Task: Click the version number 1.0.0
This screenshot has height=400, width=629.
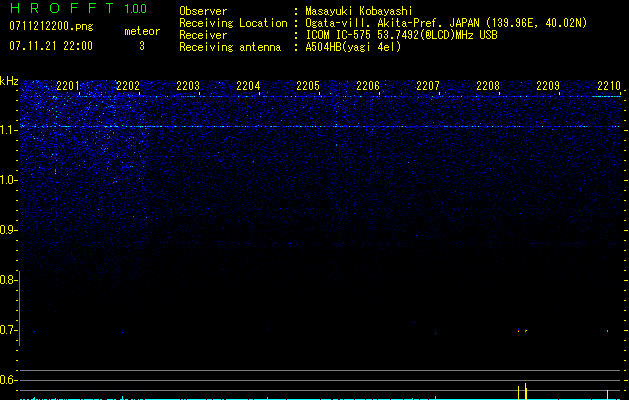Action: point(136,8)
